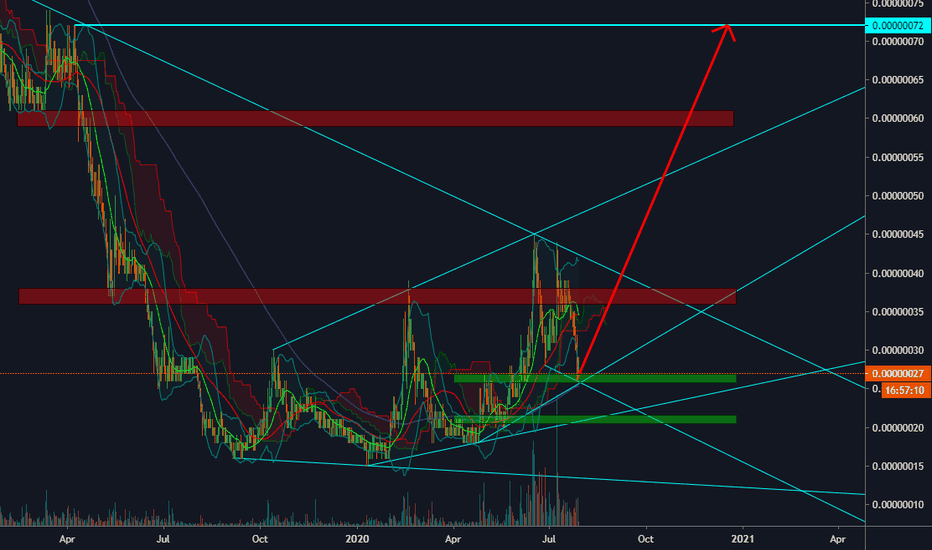Click the 0.00000065 price axis label

[898, 80]
